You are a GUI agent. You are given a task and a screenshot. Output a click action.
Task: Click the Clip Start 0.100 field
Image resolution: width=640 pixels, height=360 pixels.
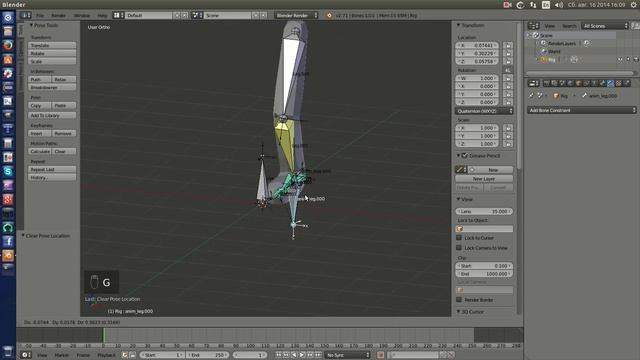484,266
